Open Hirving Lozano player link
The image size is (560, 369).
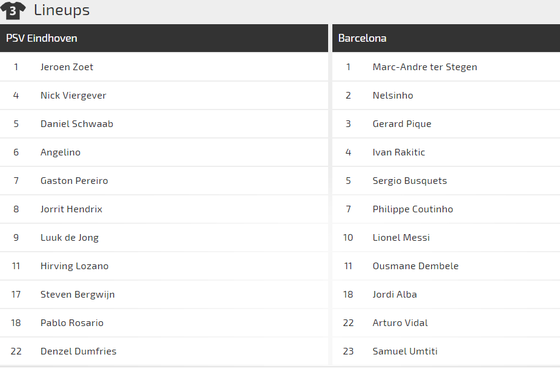(74, 266)
